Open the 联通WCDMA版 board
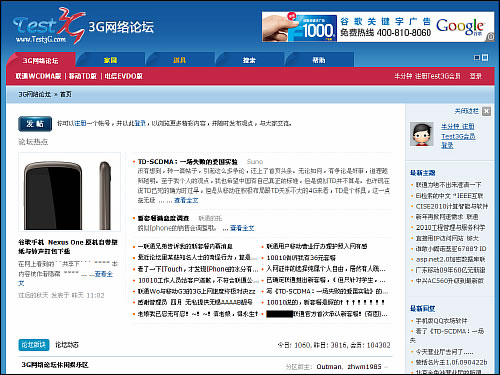The height and width of the screenshot is (375, 500). click(38, 76)
